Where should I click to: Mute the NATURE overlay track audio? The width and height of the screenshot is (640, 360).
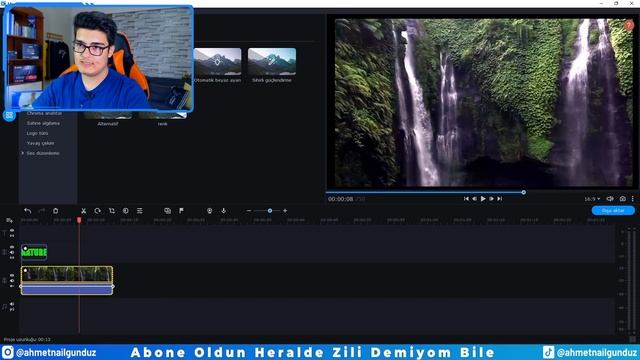coord(12,253)
